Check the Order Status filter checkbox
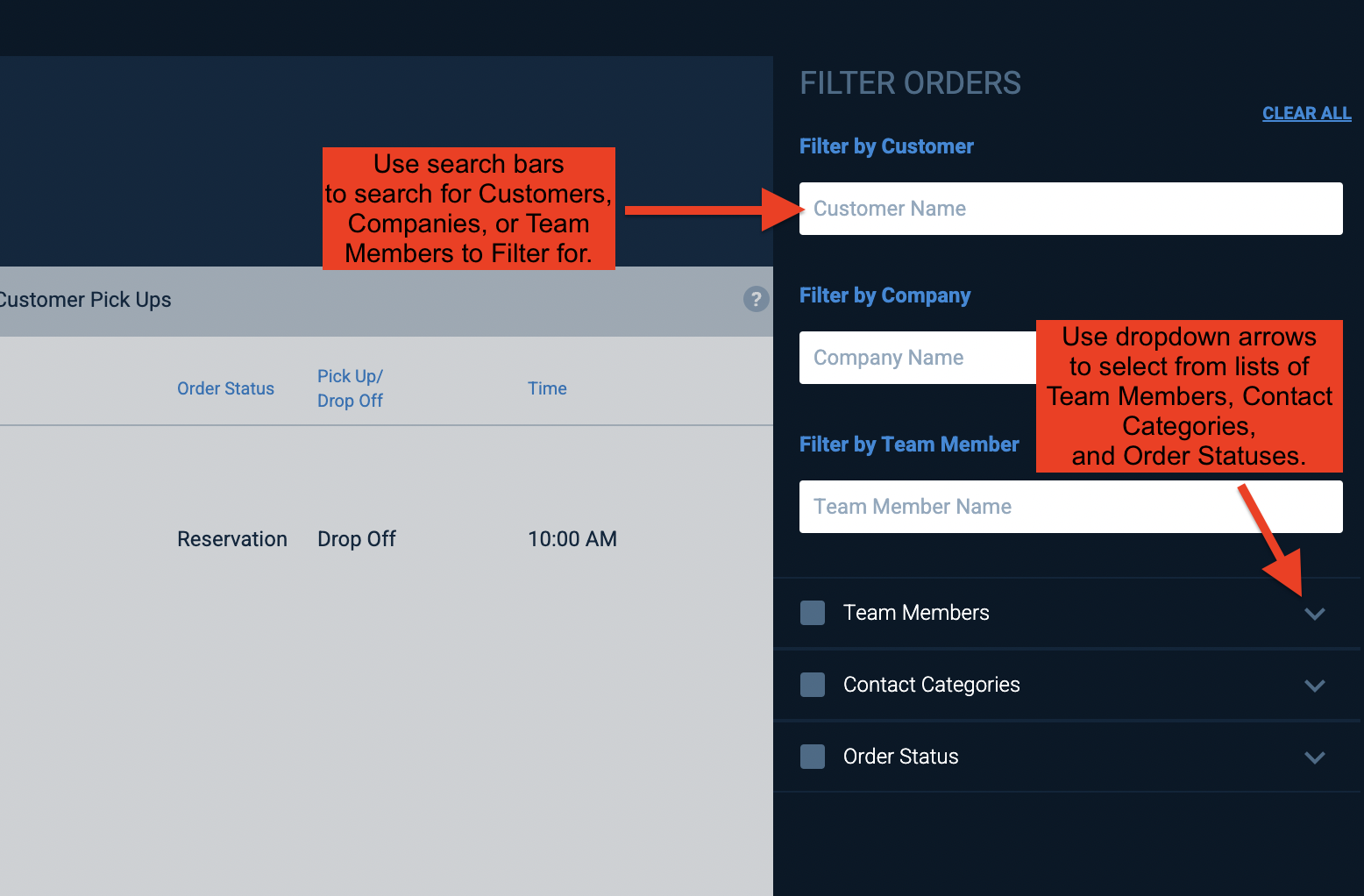The image size is (1364, 896). [813, 757]
